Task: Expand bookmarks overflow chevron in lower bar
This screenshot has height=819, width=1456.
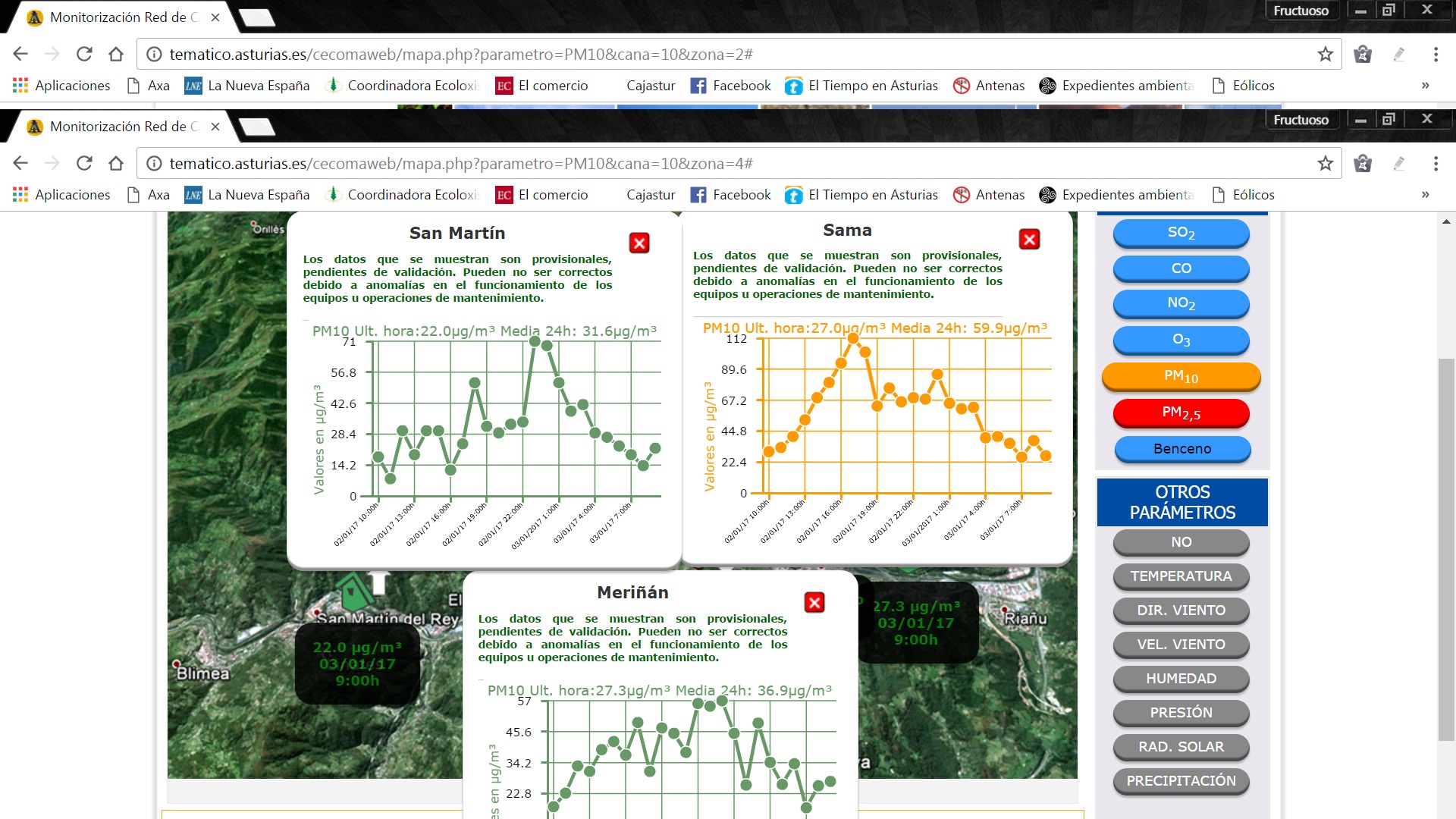Action: coord(1425,195)
